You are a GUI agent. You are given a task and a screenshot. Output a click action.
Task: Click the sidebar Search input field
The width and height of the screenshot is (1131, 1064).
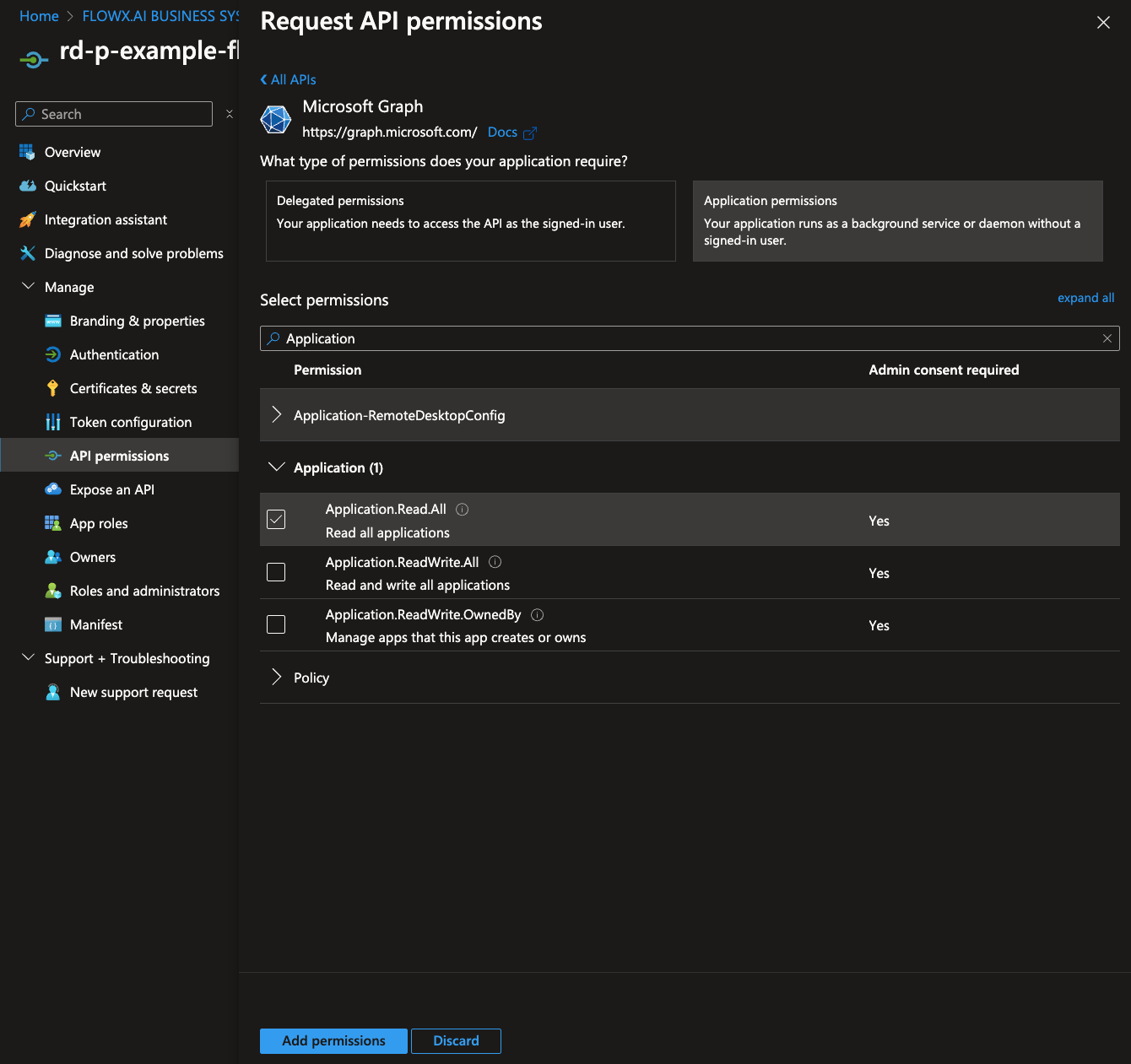pyautogui.click(x=114, y=114)
